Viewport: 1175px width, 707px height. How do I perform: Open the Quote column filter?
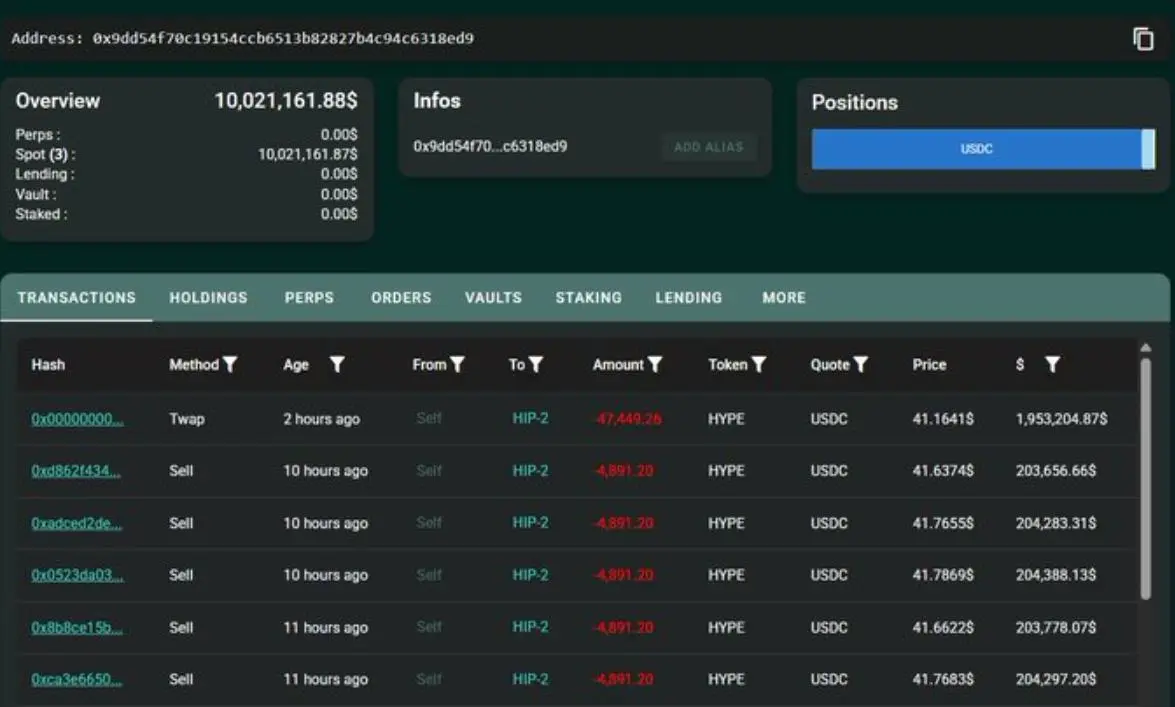(860, 364)
